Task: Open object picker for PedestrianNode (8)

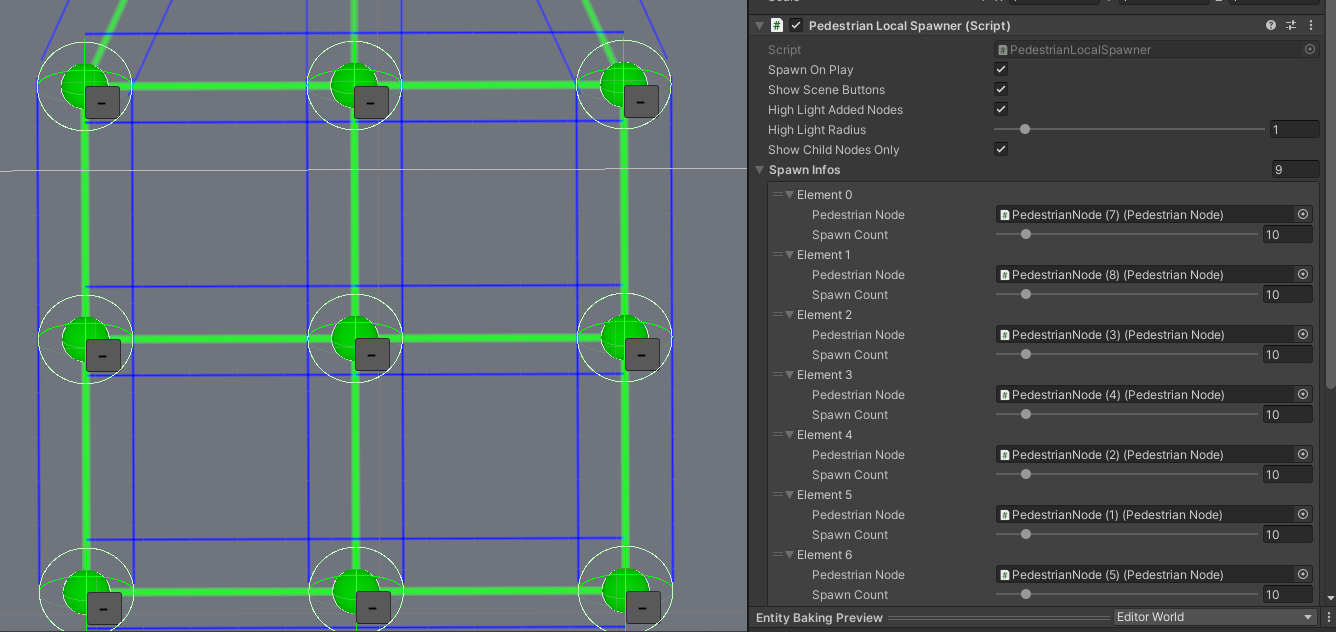Action: tap(1303, 274)
